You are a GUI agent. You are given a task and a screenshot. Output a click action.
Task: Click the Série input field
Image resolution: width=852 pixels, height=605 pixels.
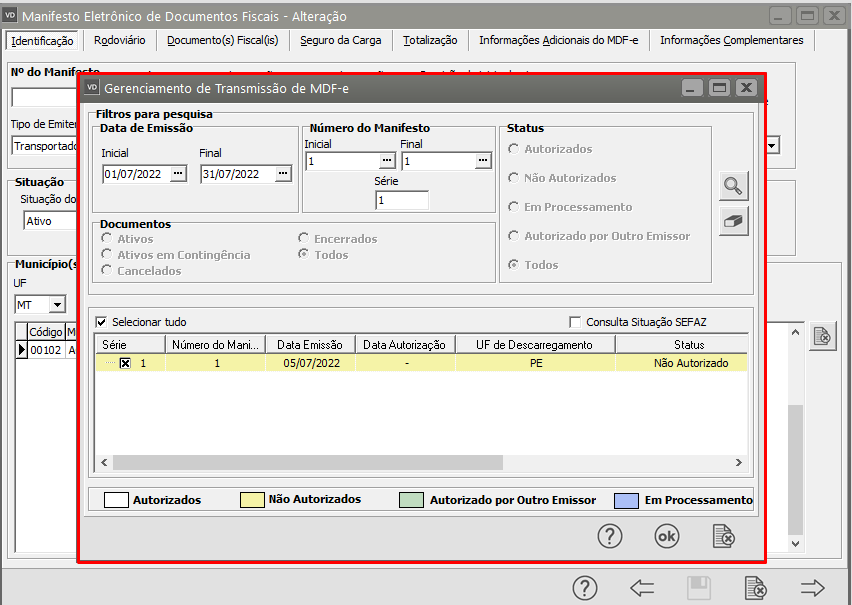[x=402, y=201]
